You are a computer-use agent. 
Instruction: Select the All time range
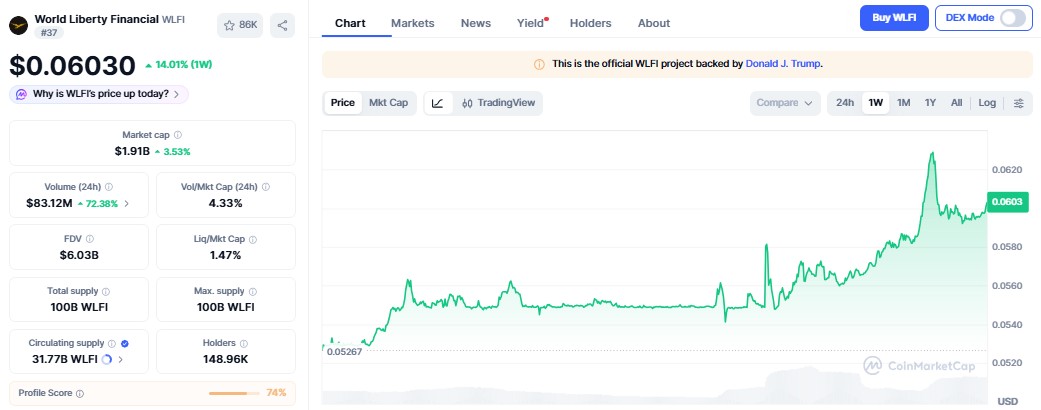(x=956, y=103)
